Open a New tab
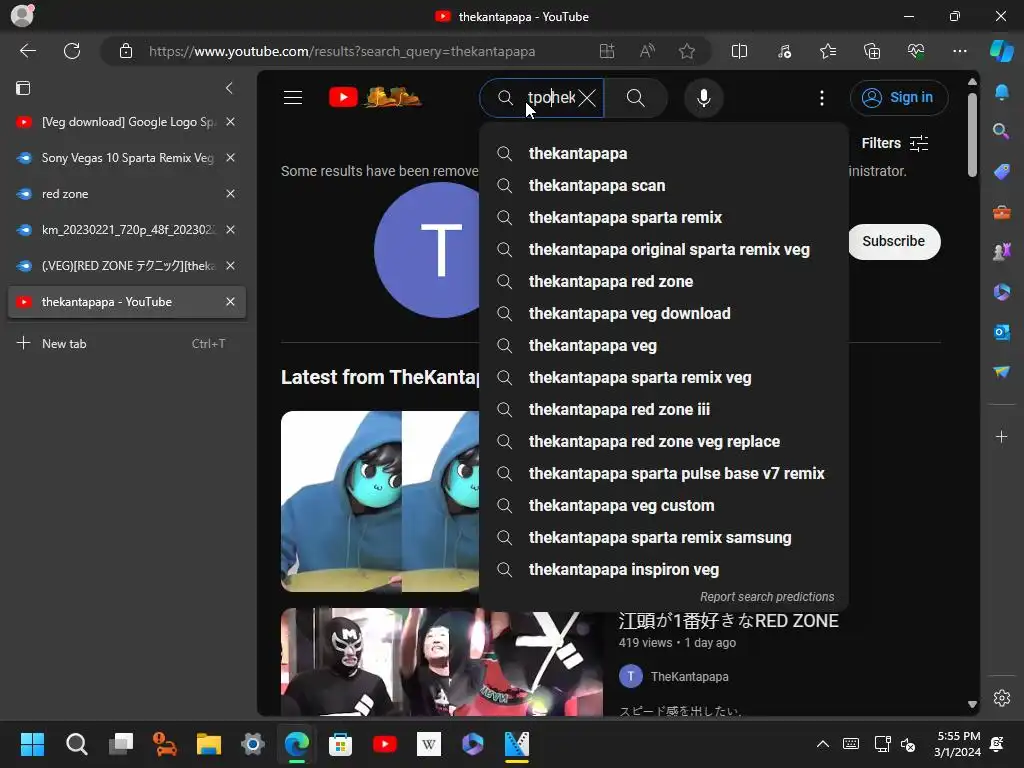The height and width of the screenshot is (768, 1024). tap(127, 344)
